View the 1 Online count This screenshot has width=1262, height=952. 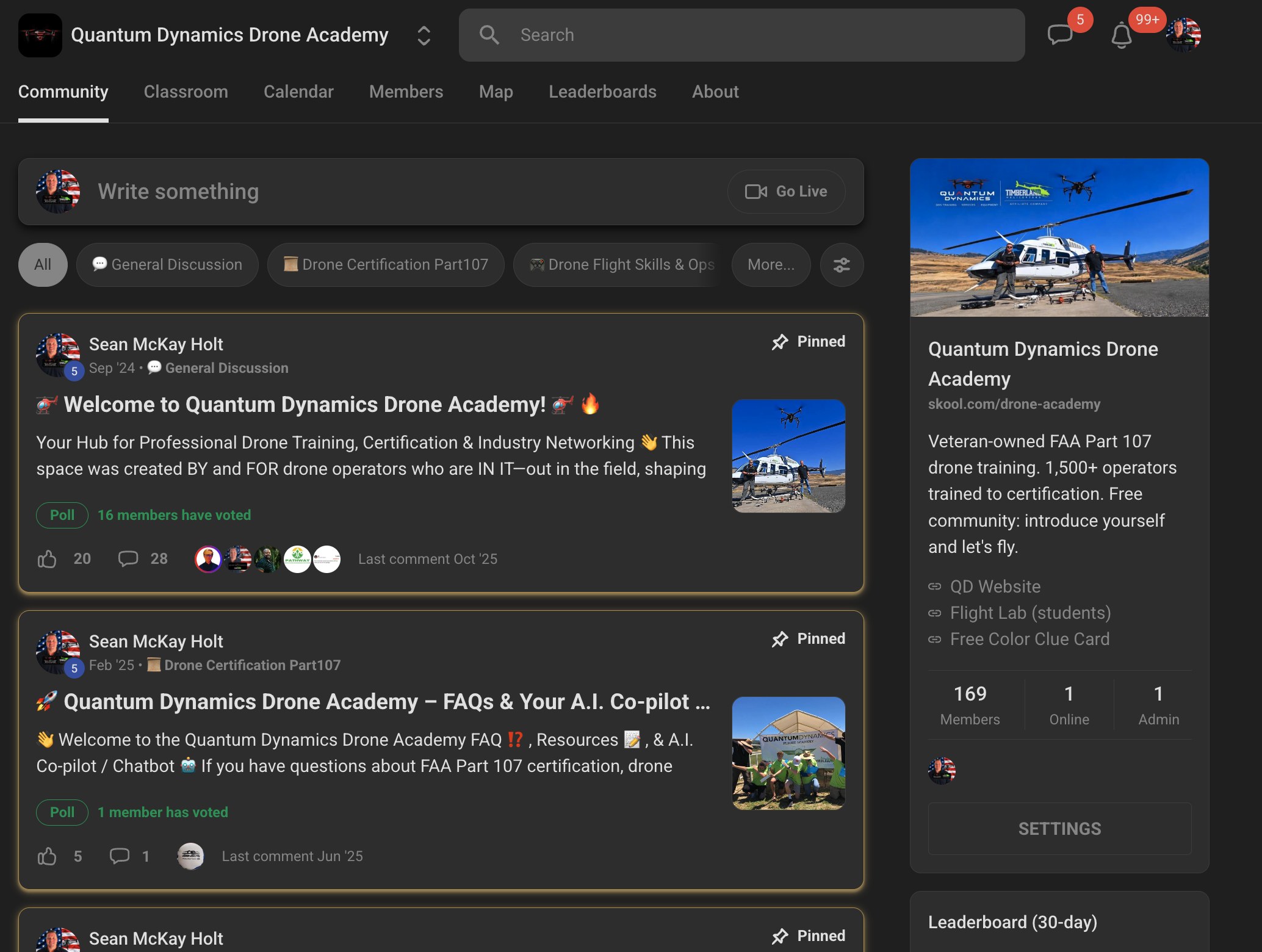pos(1069,705)
